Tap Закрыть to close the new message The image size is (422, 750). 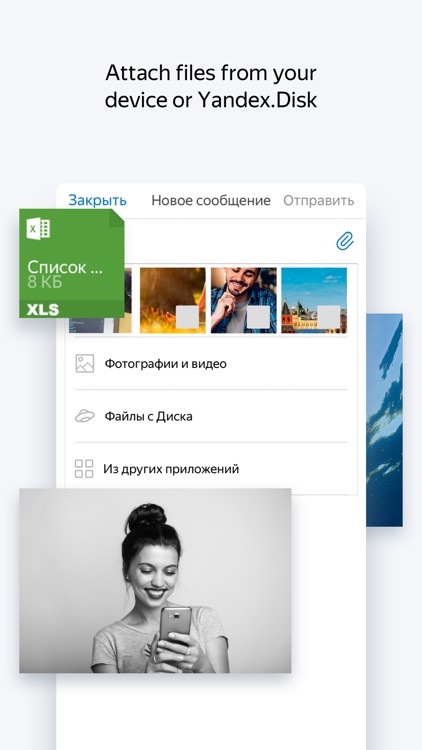(97, 200)
